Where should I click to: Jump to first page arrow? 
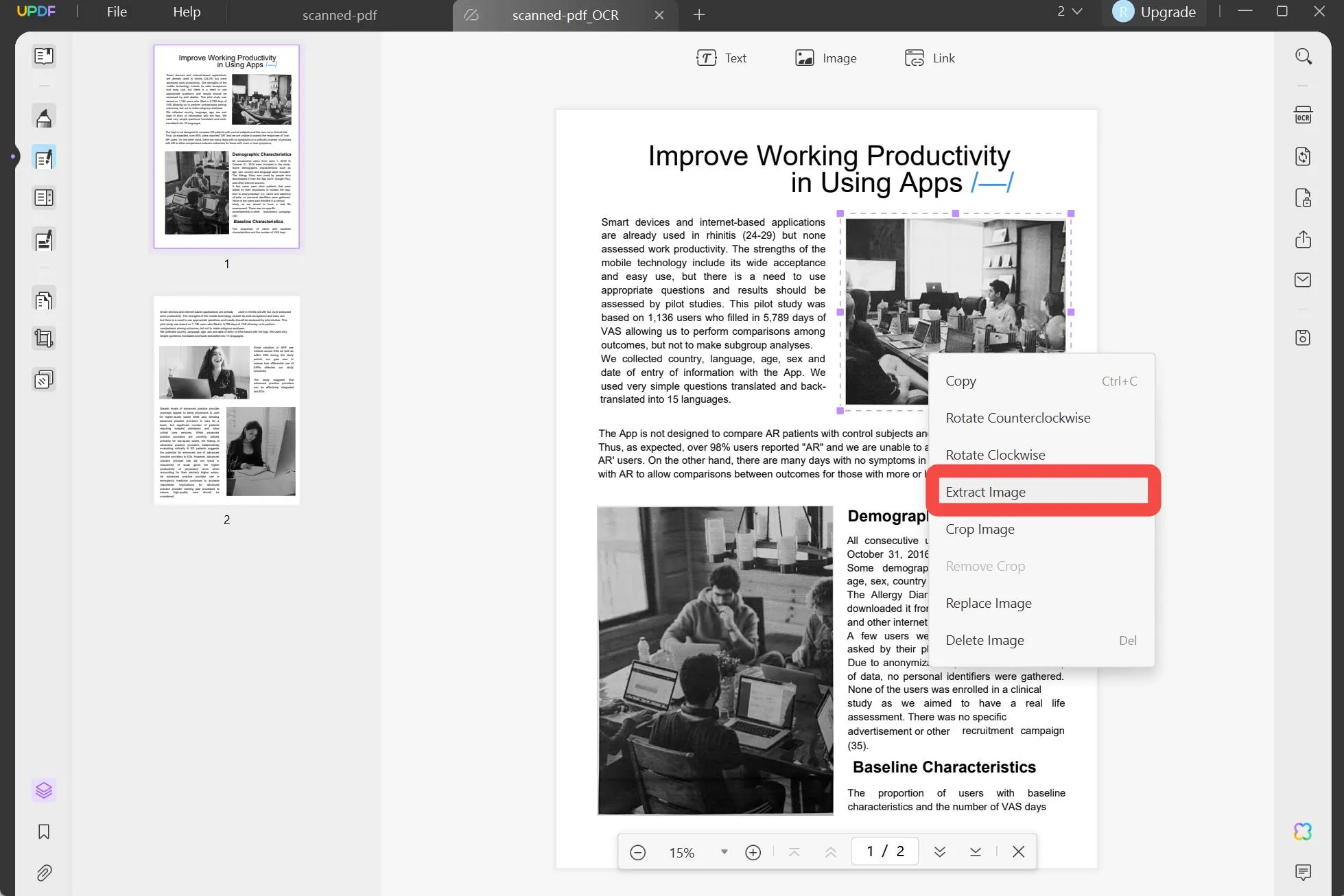794,852
